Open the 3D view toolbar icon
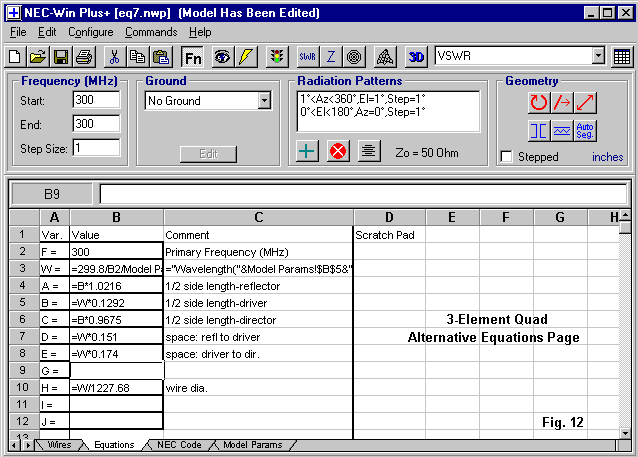The image size is (638, 457). pos(416,57)
